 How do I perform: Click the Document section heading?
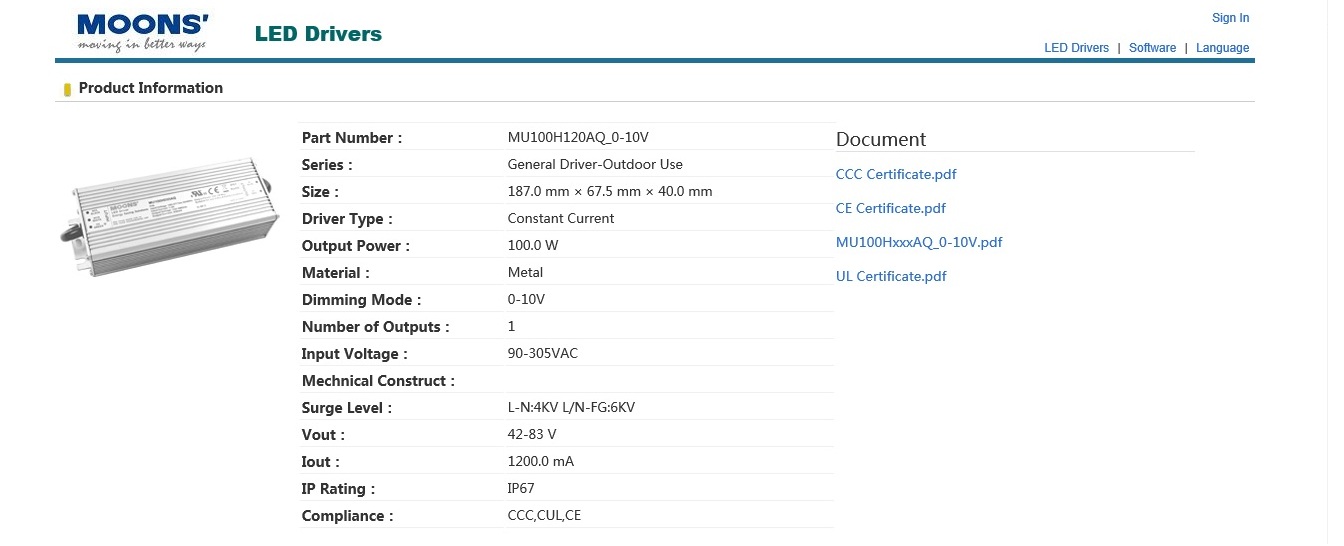[881, 140]
